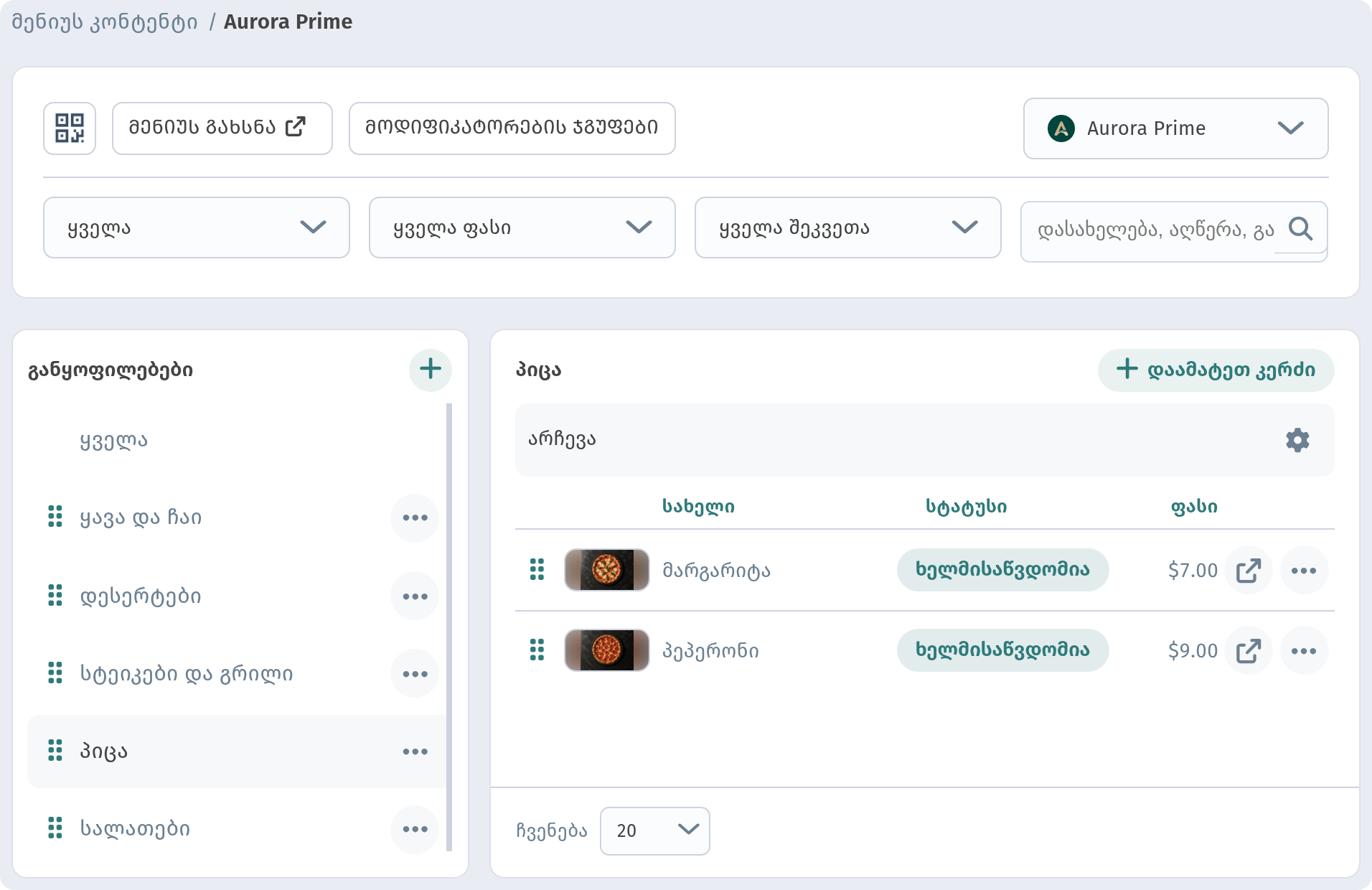Click drag handle of მარგარიტა row
This screenshot has height=890, width=1372.
537,569
